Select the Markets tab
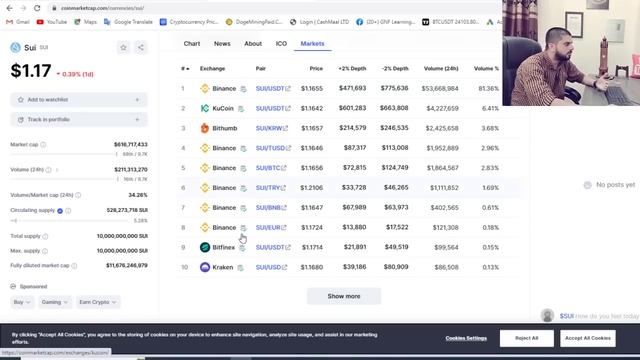The height and width of the screenshot is (360, 640). 313,44
